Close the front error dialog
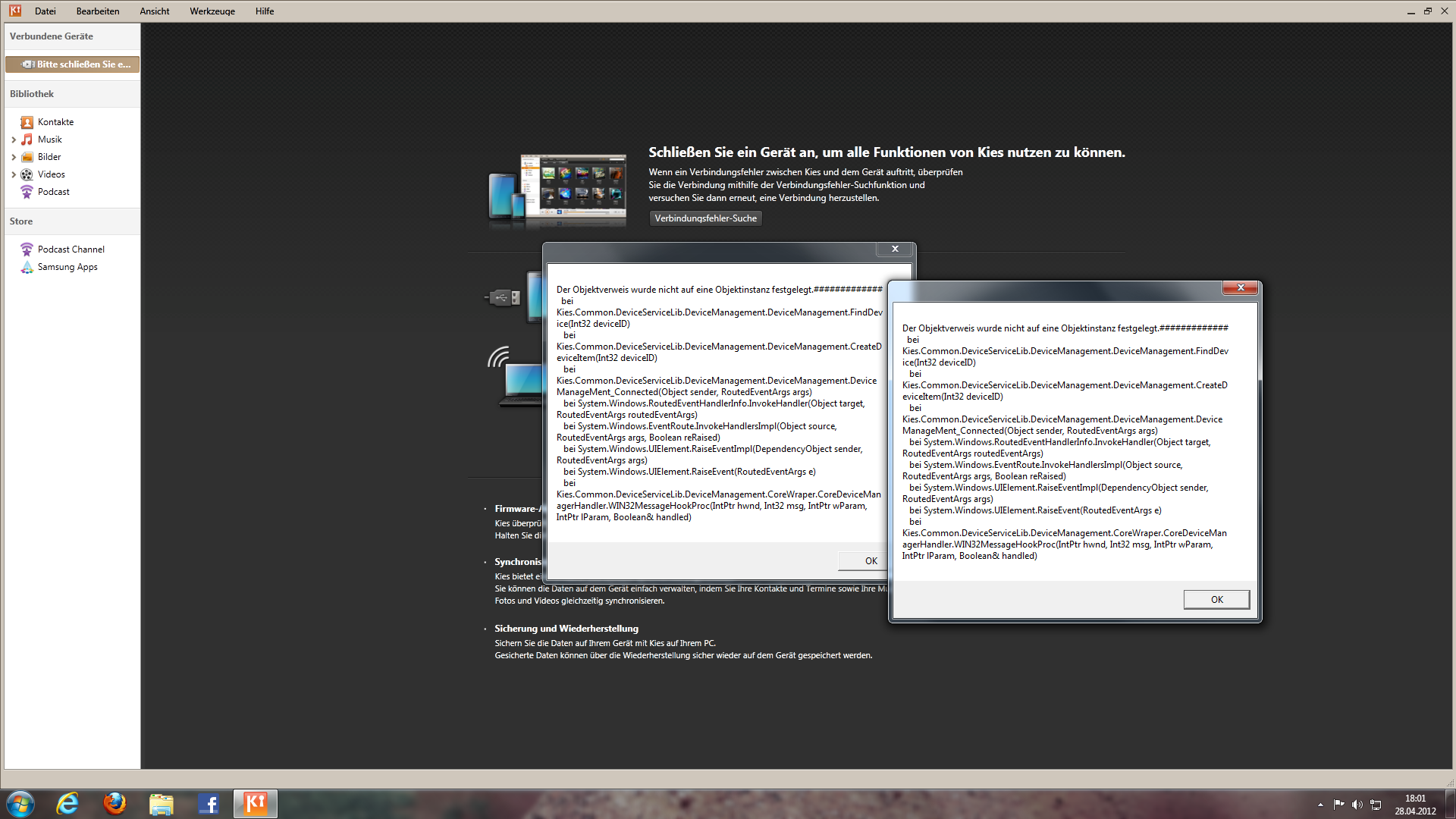The height and width of the screenshot is (819, 1456). pyautogui.click(x=1241, y=287)
